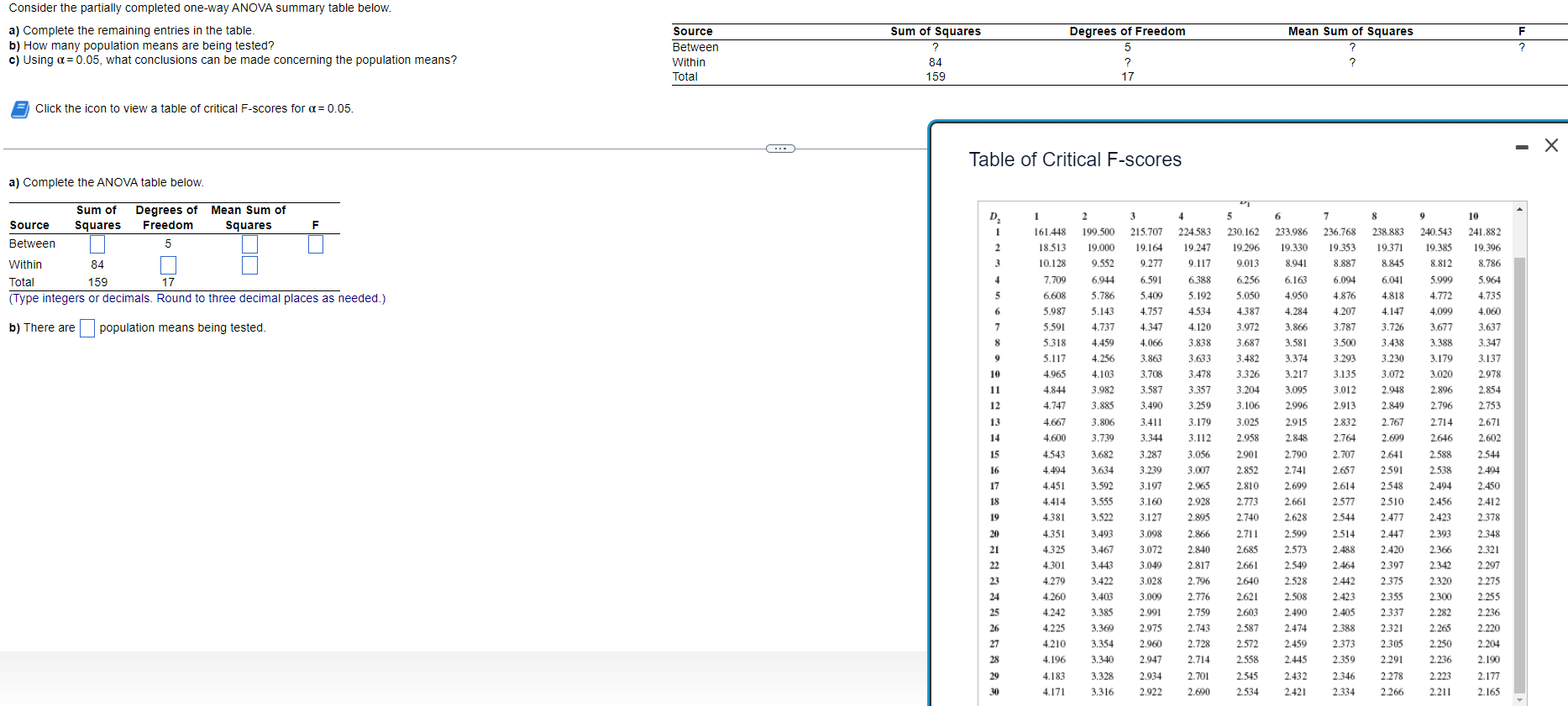Click the 'Total' row label in the answer table
Image resolution: width=1568 pixels, height=706 pixels.
point(22,283)
